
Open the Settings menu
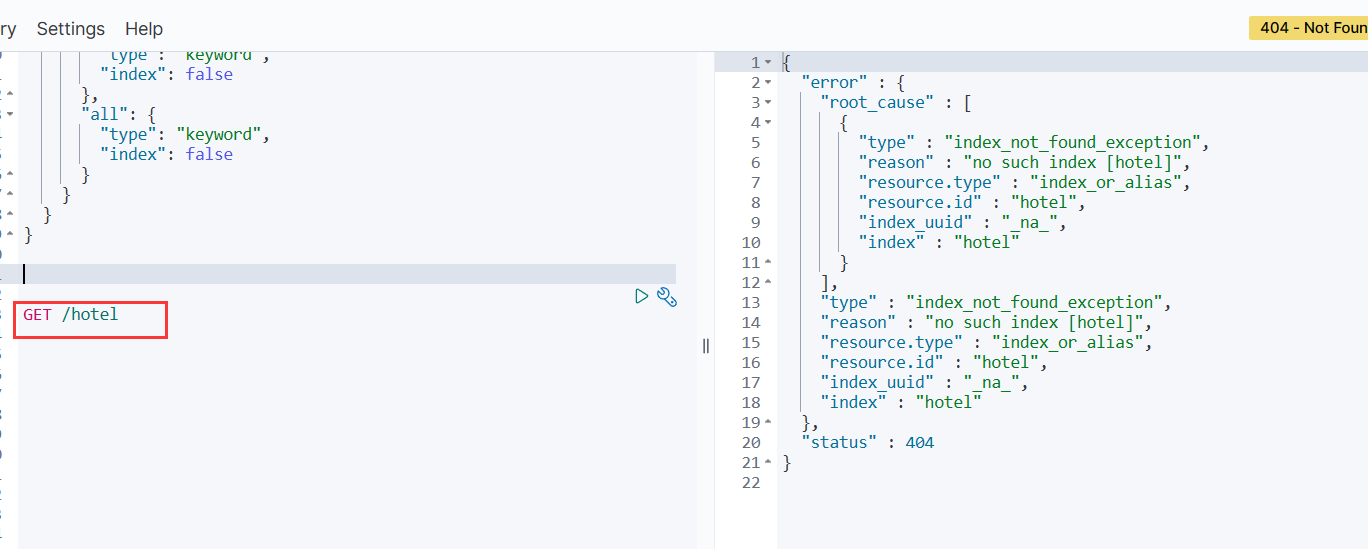point(70,29)
